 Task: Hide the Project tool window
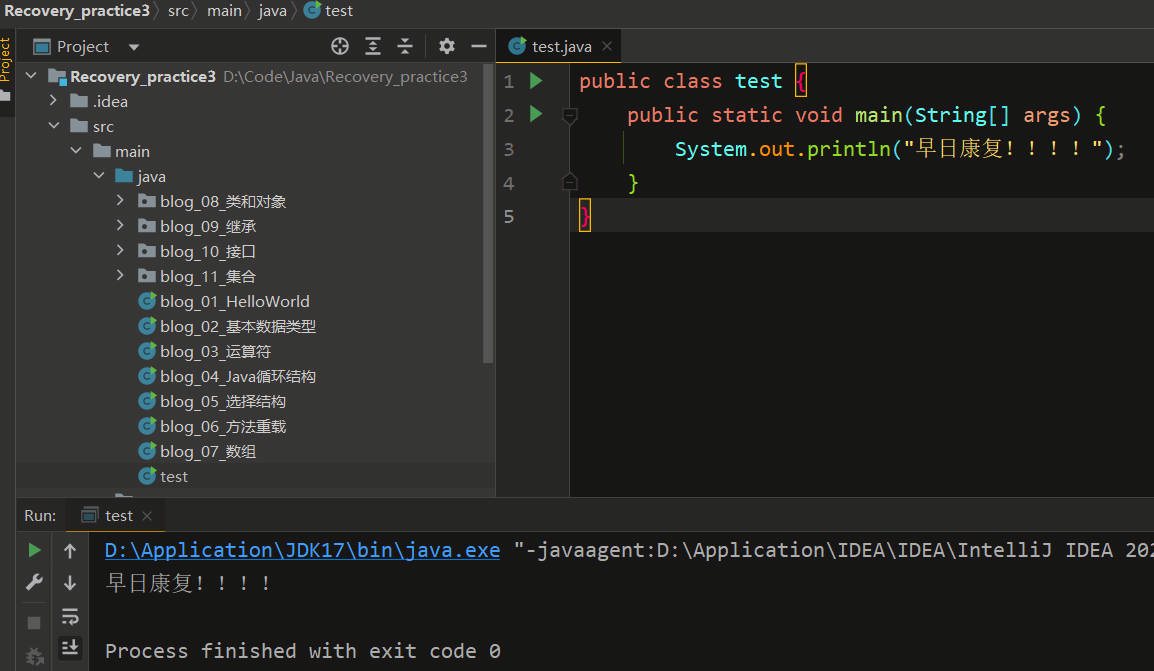(x=478, y=46)
